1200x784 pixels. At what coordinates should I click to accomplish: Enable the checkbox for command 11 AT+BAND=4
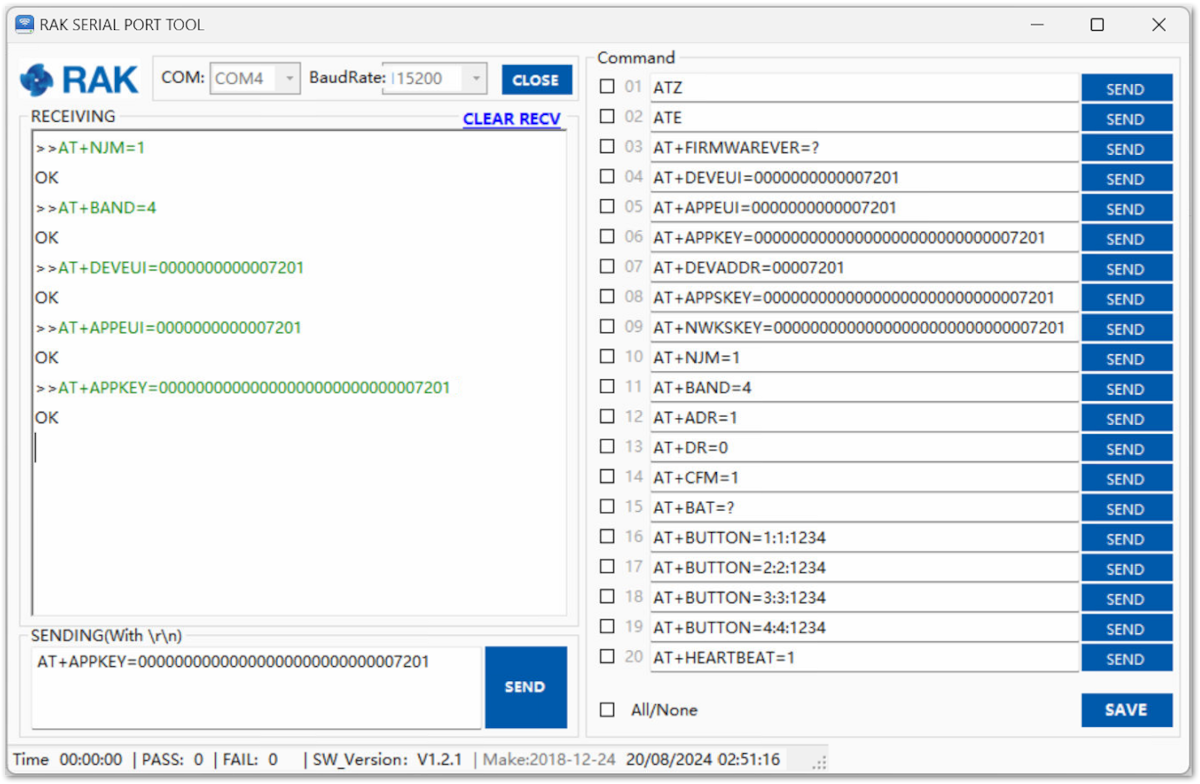(607, 387)
